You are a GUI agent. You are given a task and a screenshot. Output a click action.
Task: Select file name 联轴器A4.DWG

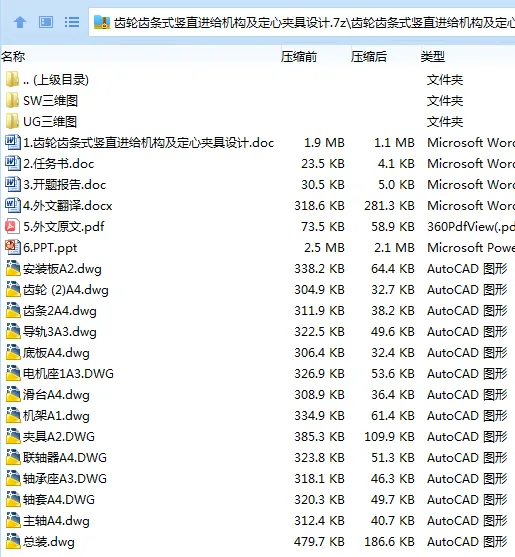65,457
